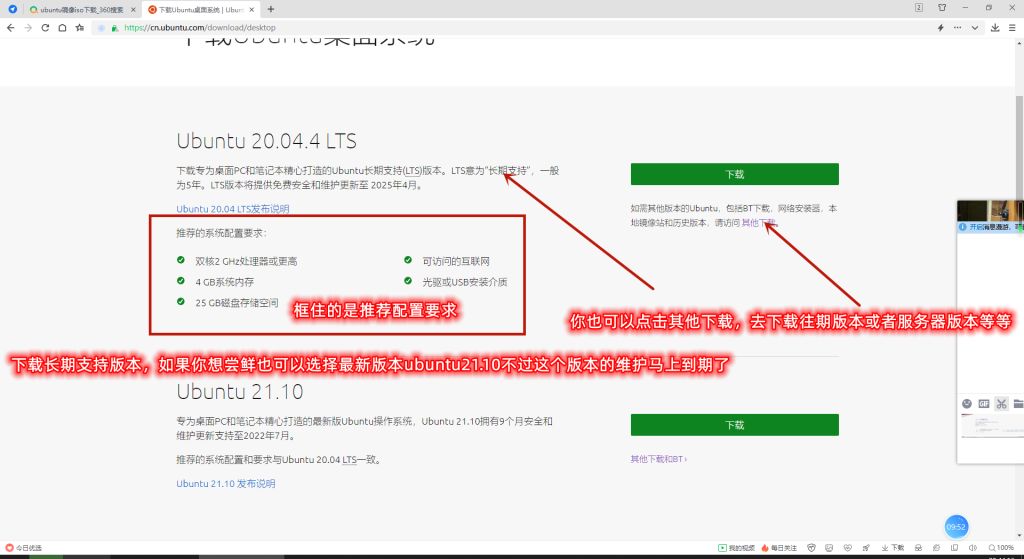
Task: Bookmark this page with the star icon
Action: [x=79, y=28]
